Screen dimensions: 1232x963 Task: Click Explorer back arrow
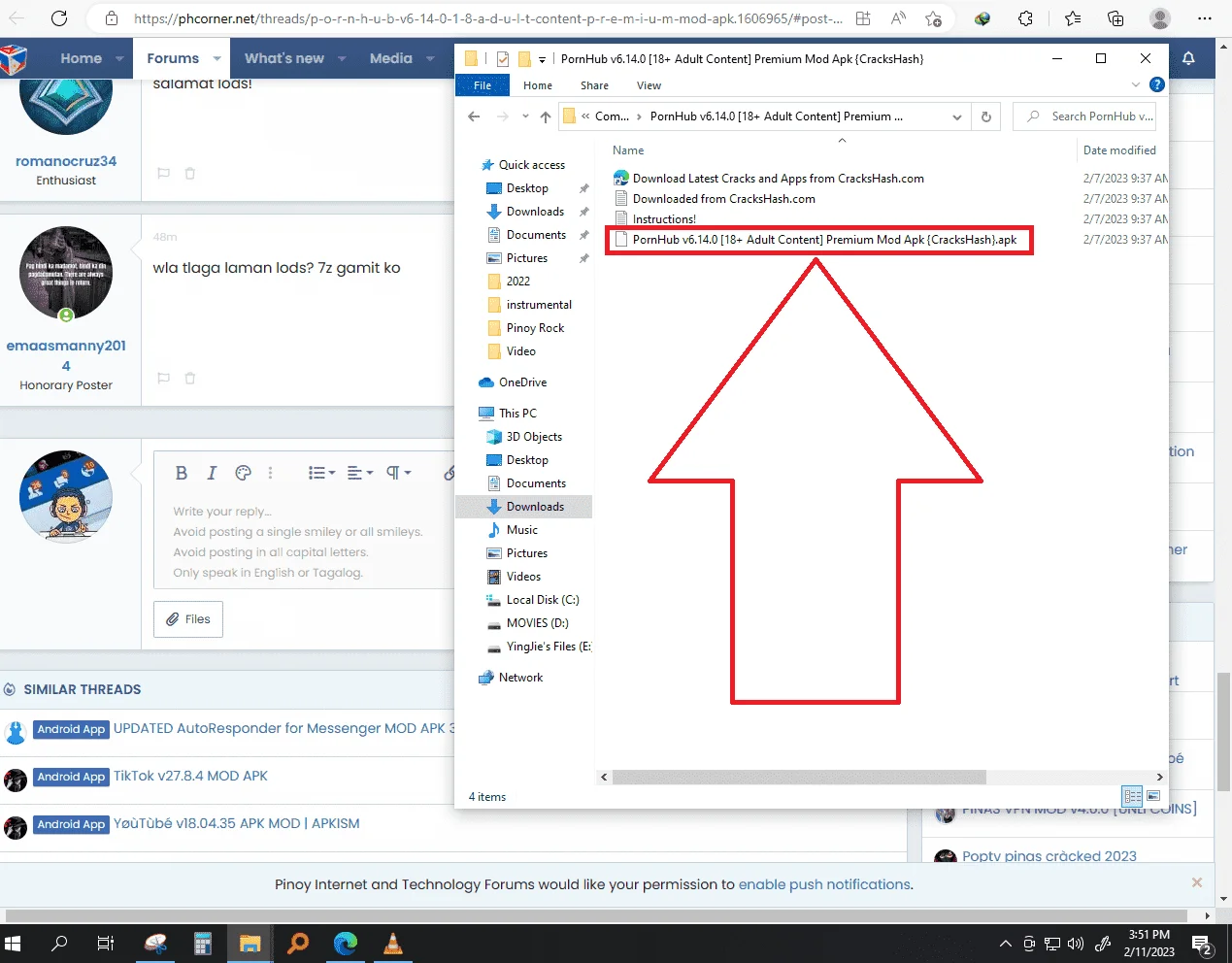[x=474, y=116]
